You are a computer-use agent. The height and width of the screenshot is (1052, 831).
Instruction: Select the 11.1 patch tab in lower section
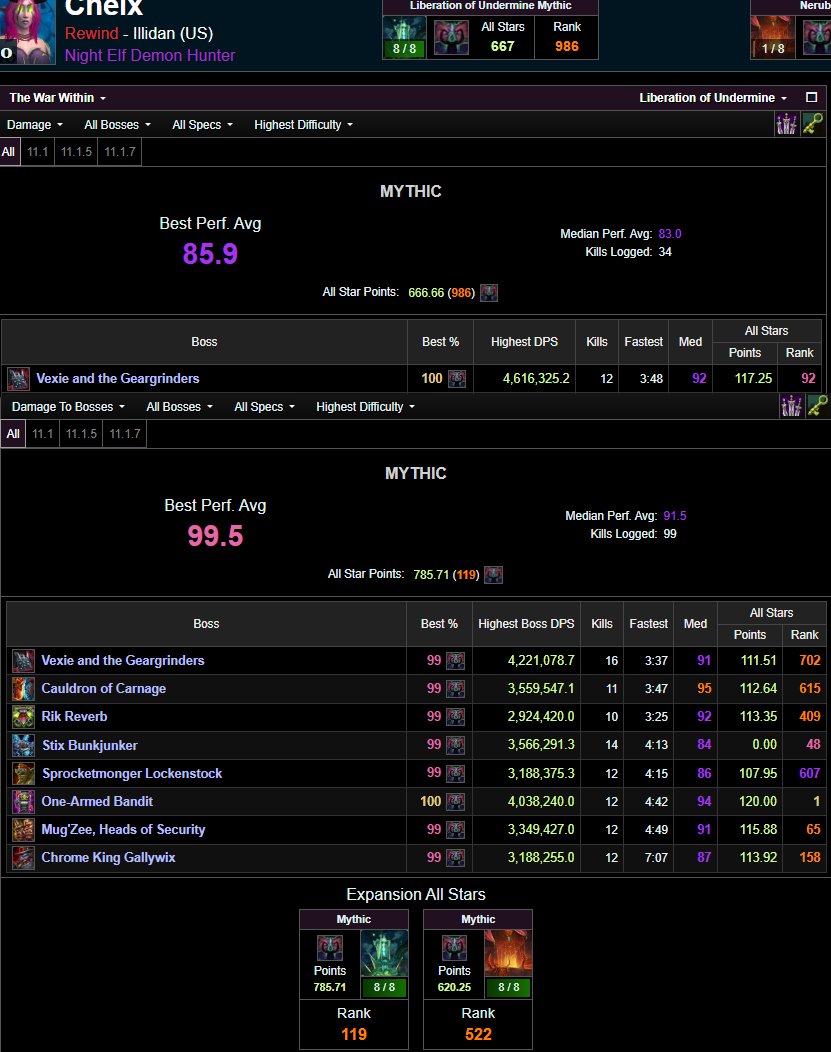42,433
